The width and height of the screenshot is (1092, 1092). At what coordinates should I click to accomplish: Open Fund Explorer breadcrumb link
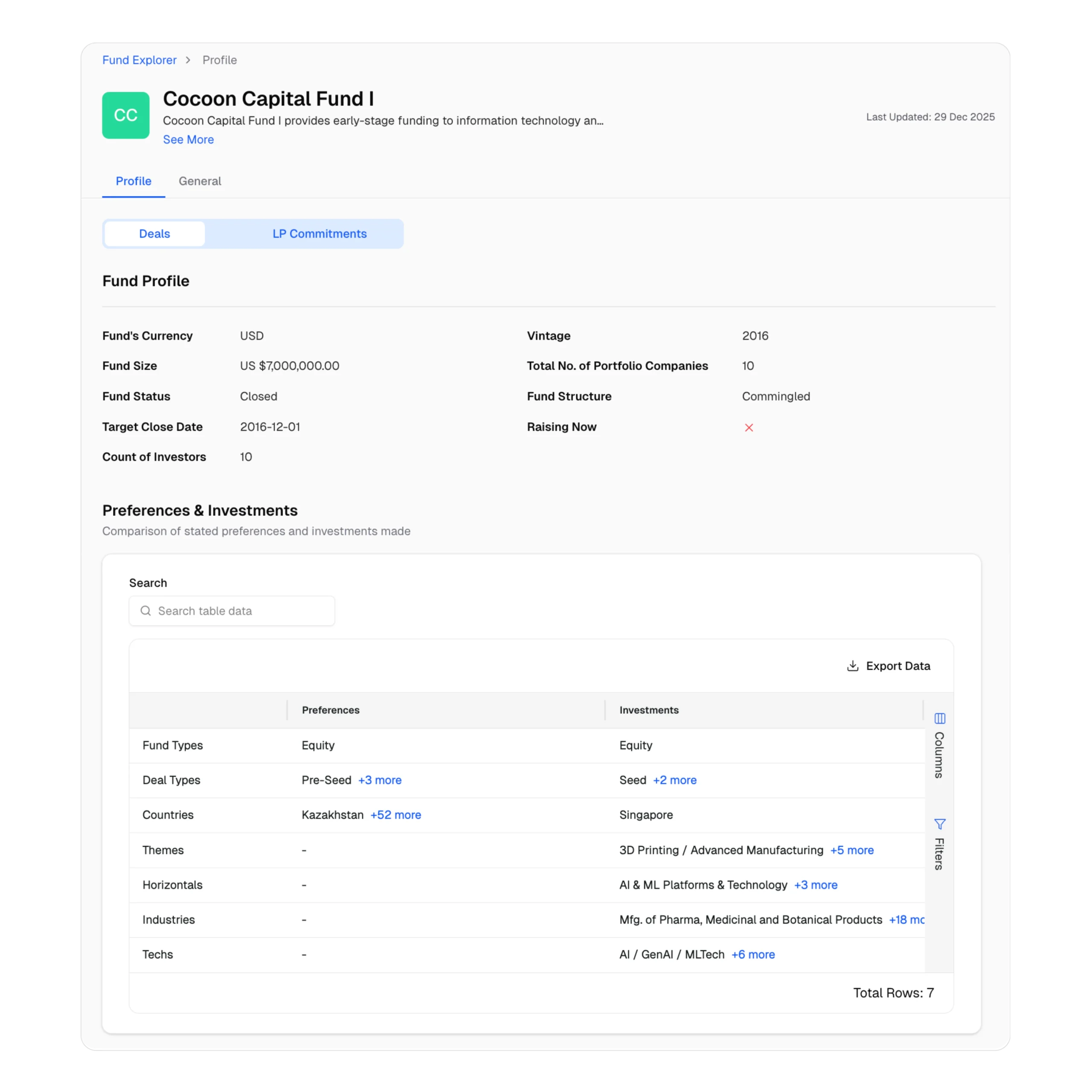click(139, 60)
